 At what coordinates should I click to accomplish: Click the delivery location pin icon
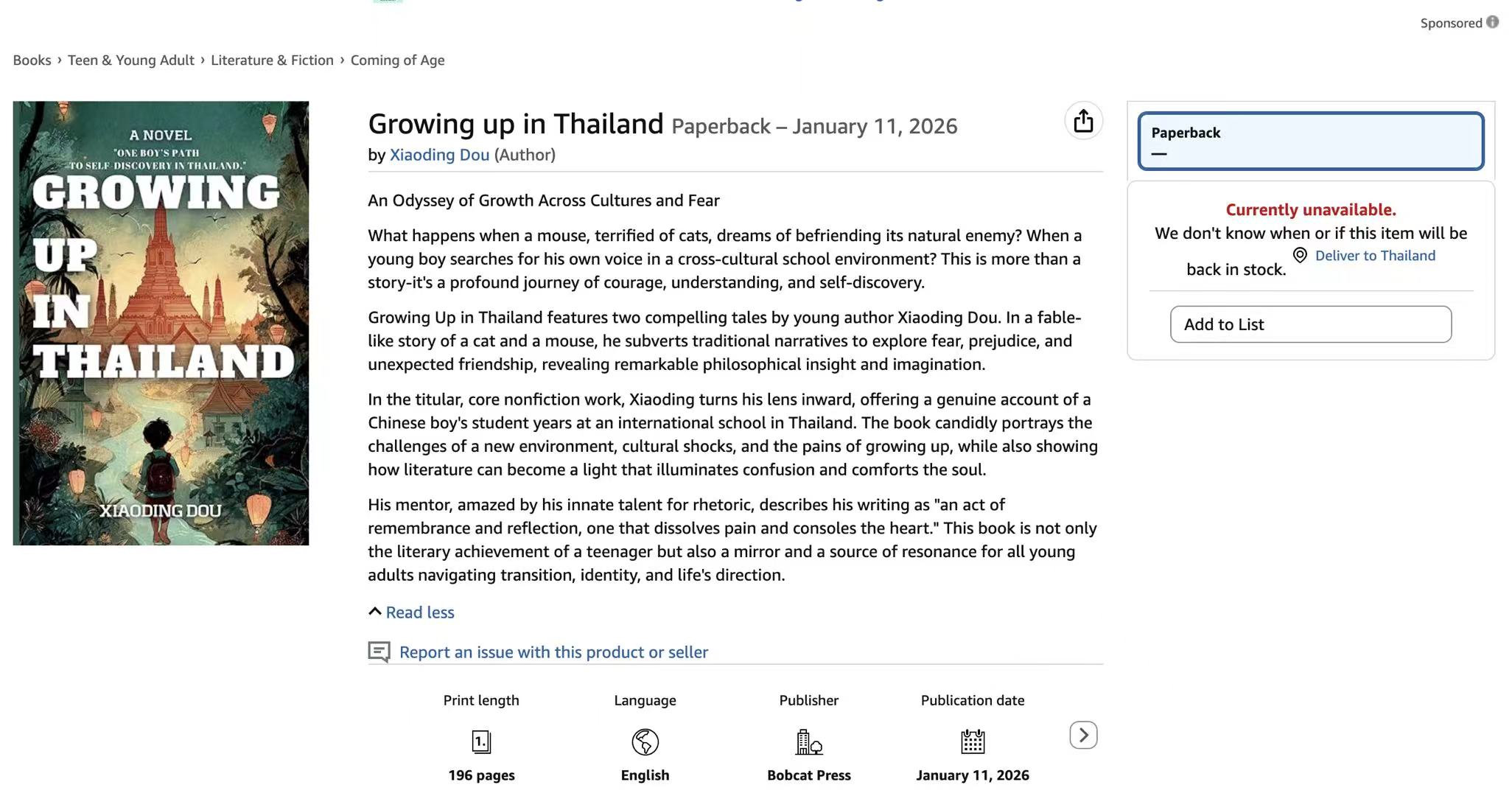(1300, 255)
